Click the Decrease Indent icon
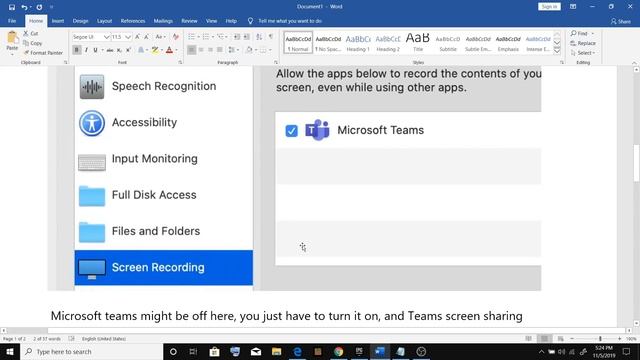This screenshot has height=360, width=640. (237, 37)
